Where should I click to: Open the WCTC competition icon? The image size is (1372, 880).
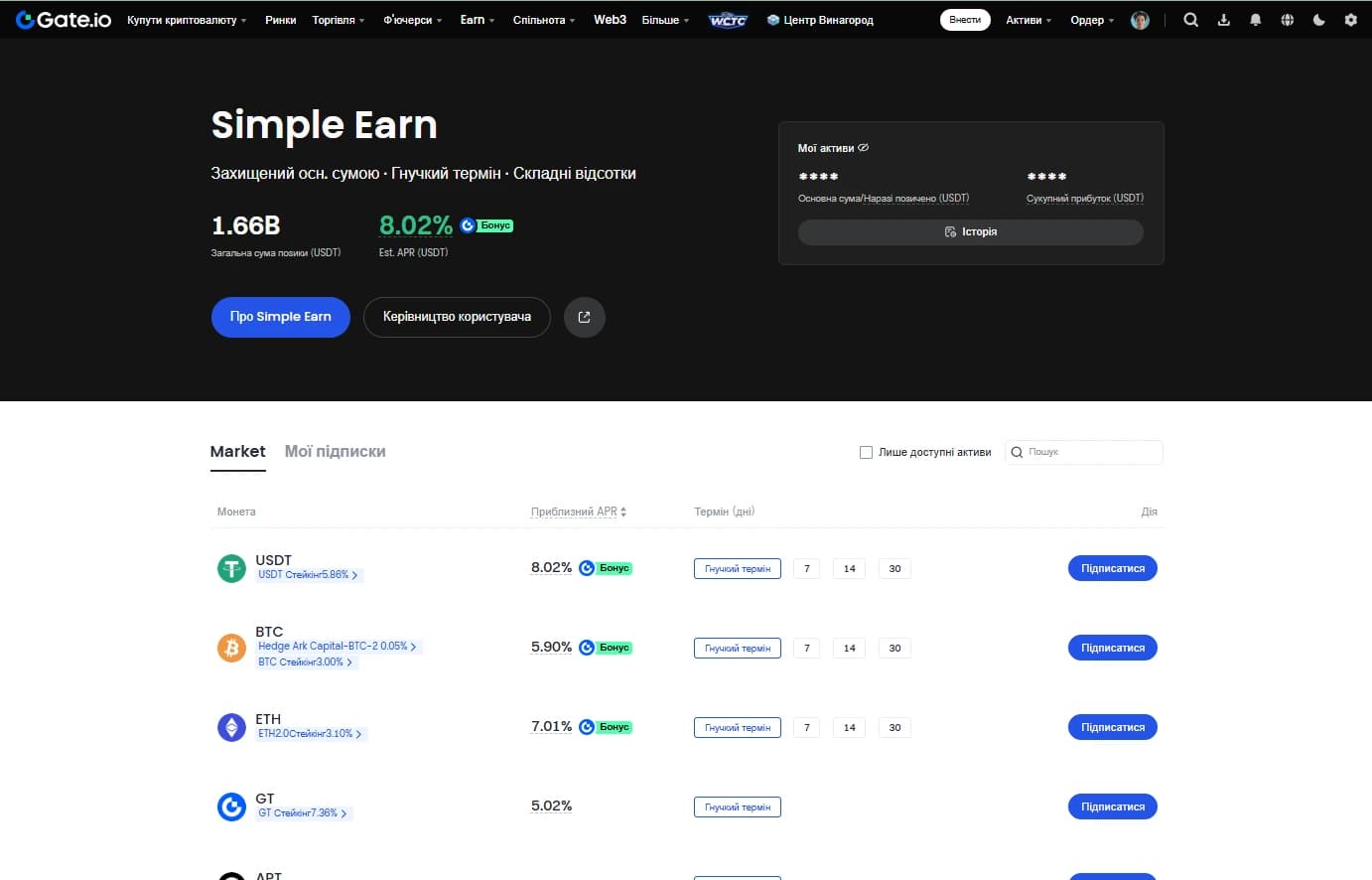(728, 20)
